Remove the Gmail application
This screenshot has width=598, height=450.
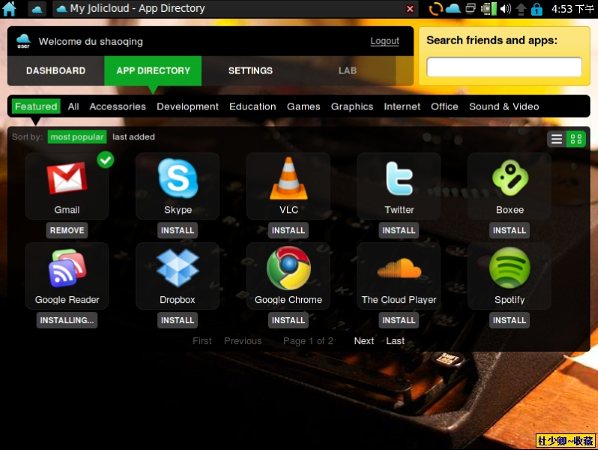point(67,230)
